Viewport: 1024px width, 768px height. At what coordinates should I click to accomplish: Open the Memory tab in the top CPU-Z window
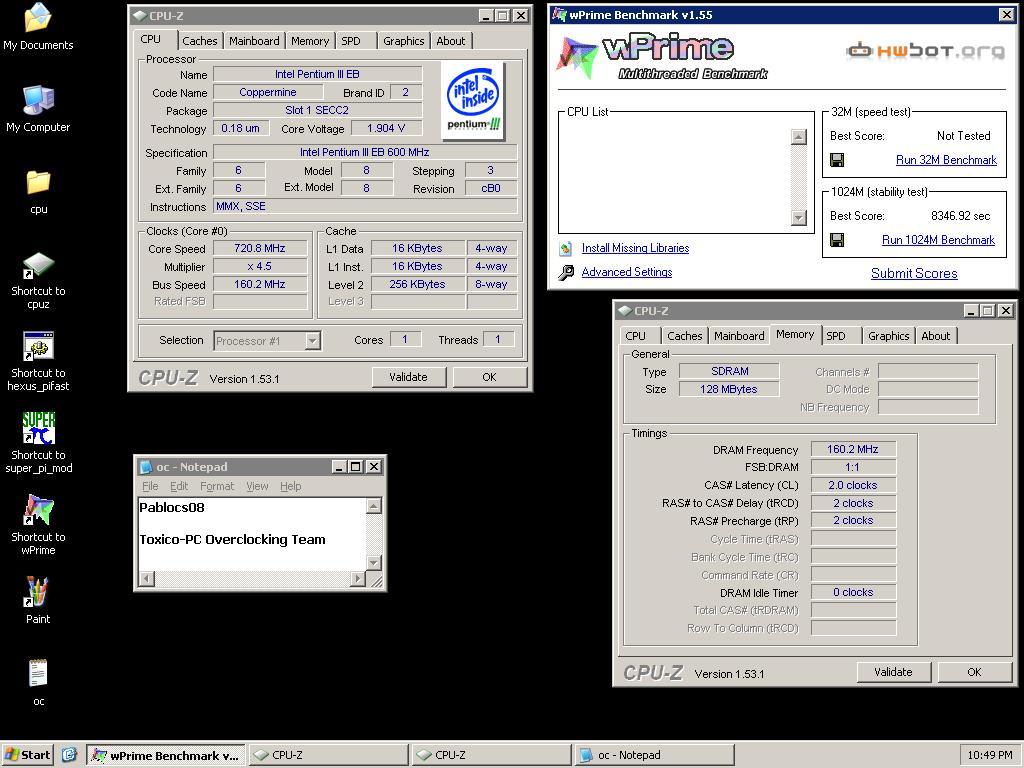[310, 40]
